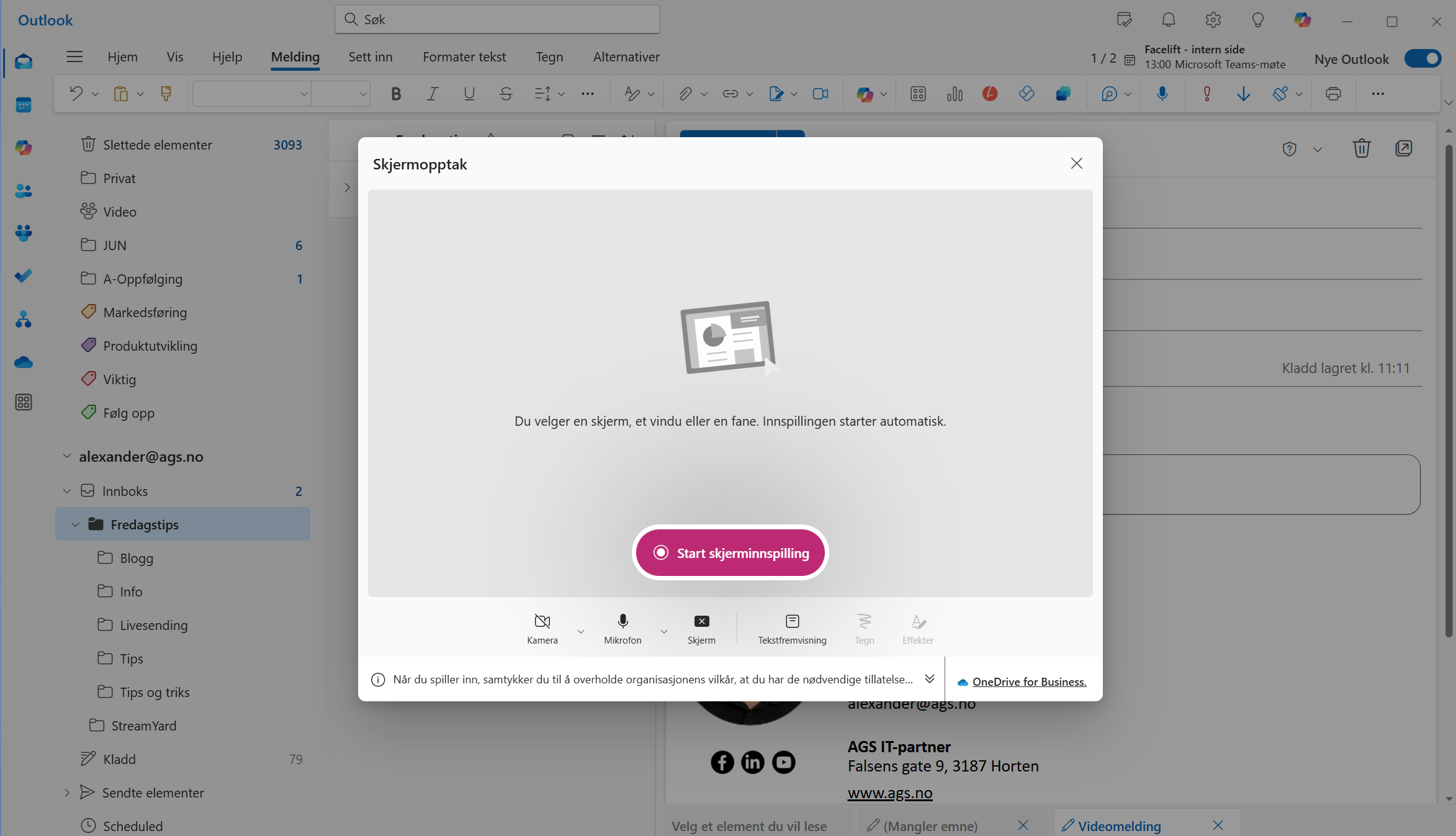Click the Kamera icon in recording dialog
Viewport: 1456px width, 836px height.
coord(542,621)
